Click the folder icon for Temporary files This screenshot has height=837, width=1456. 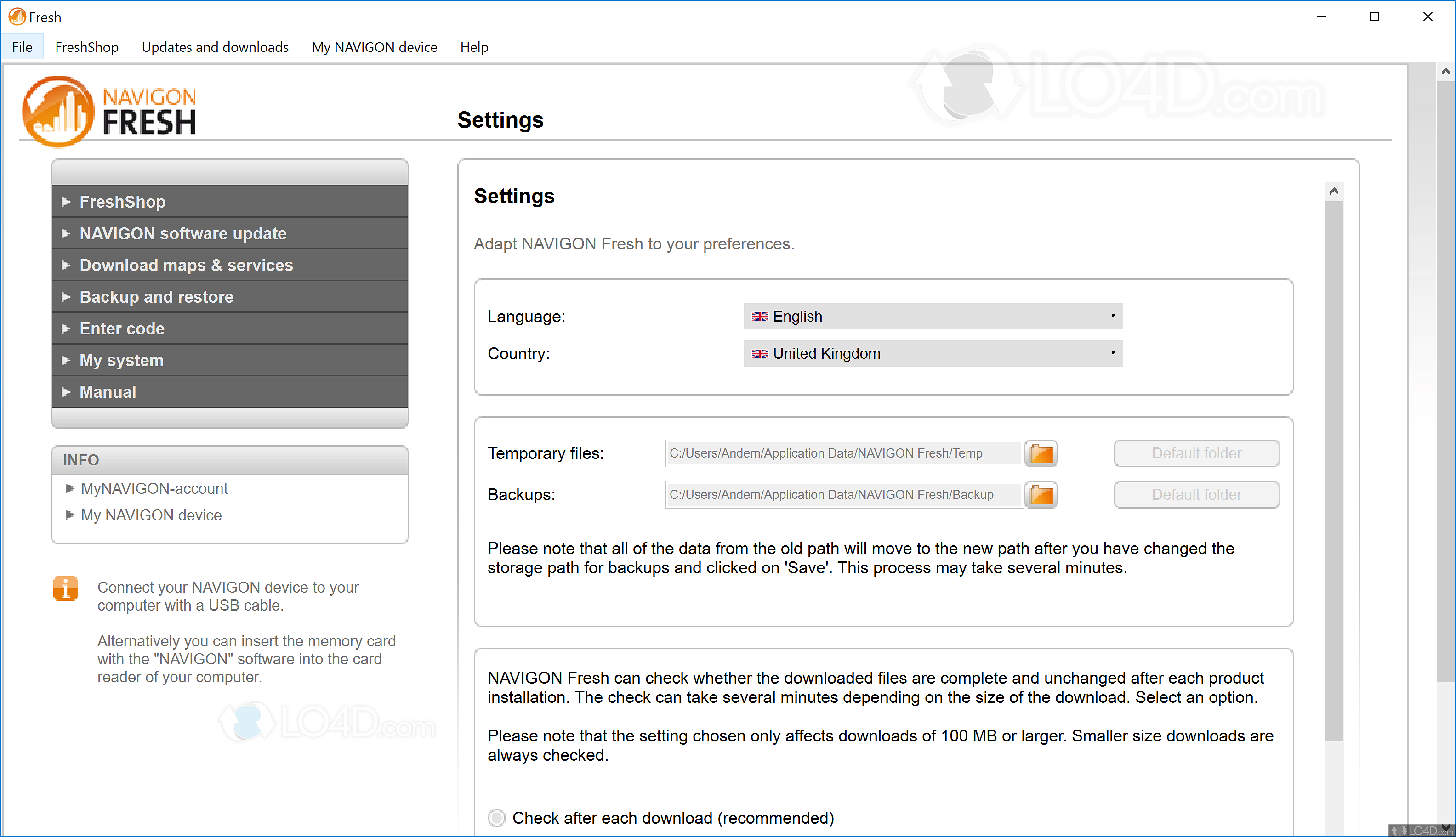(1041, 453)
